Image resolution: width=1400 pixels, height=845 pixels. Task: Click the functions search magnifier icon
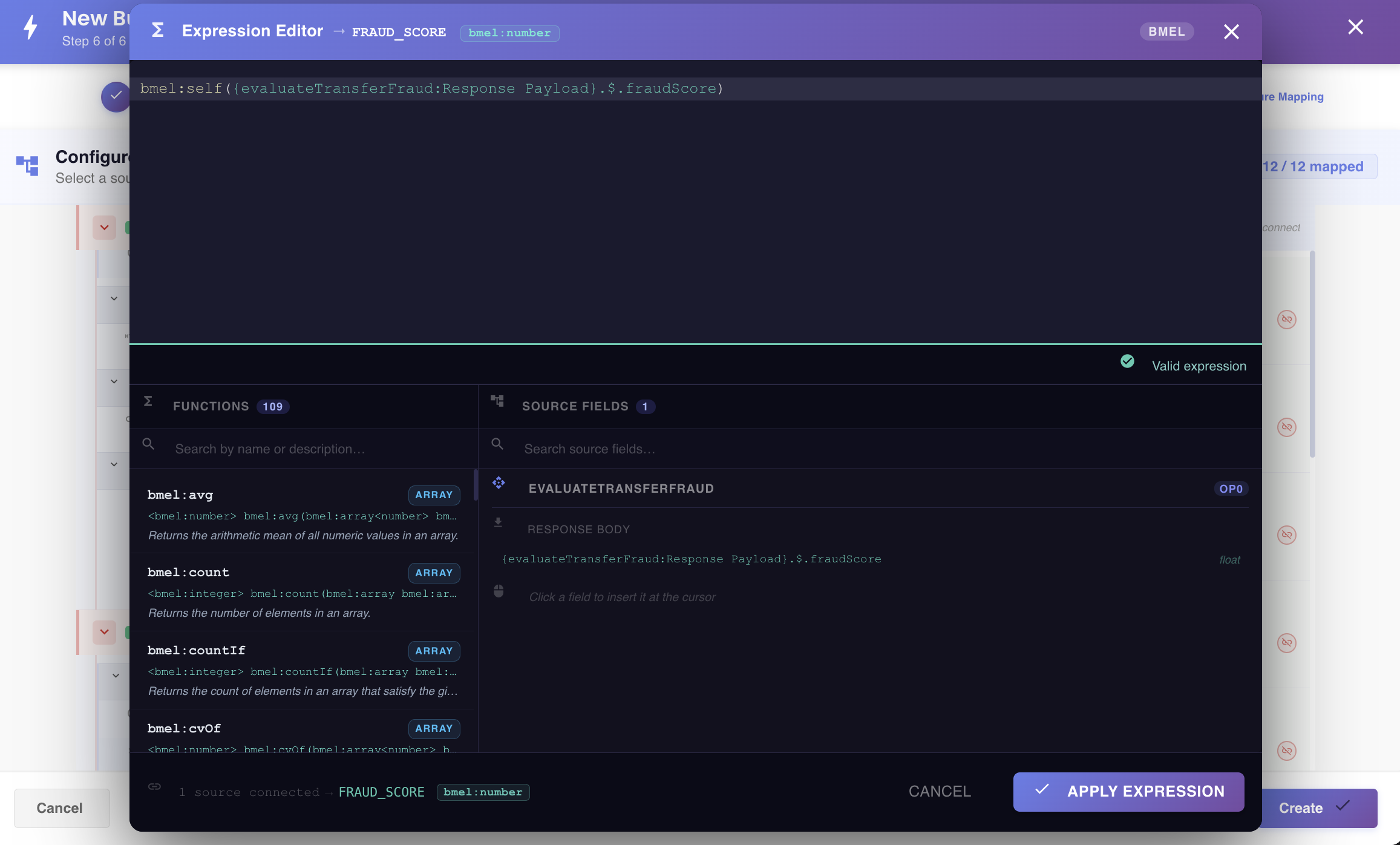tap(148, 444)
